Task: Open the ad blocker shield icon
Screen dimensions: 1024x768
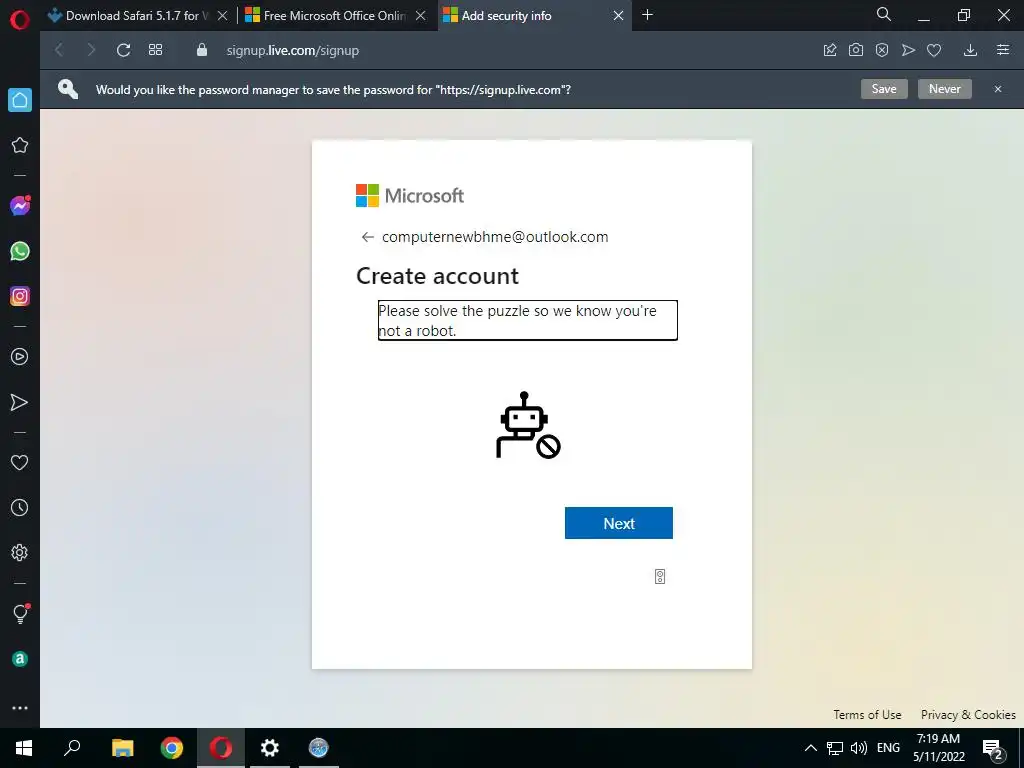Action: coord(882,50)
